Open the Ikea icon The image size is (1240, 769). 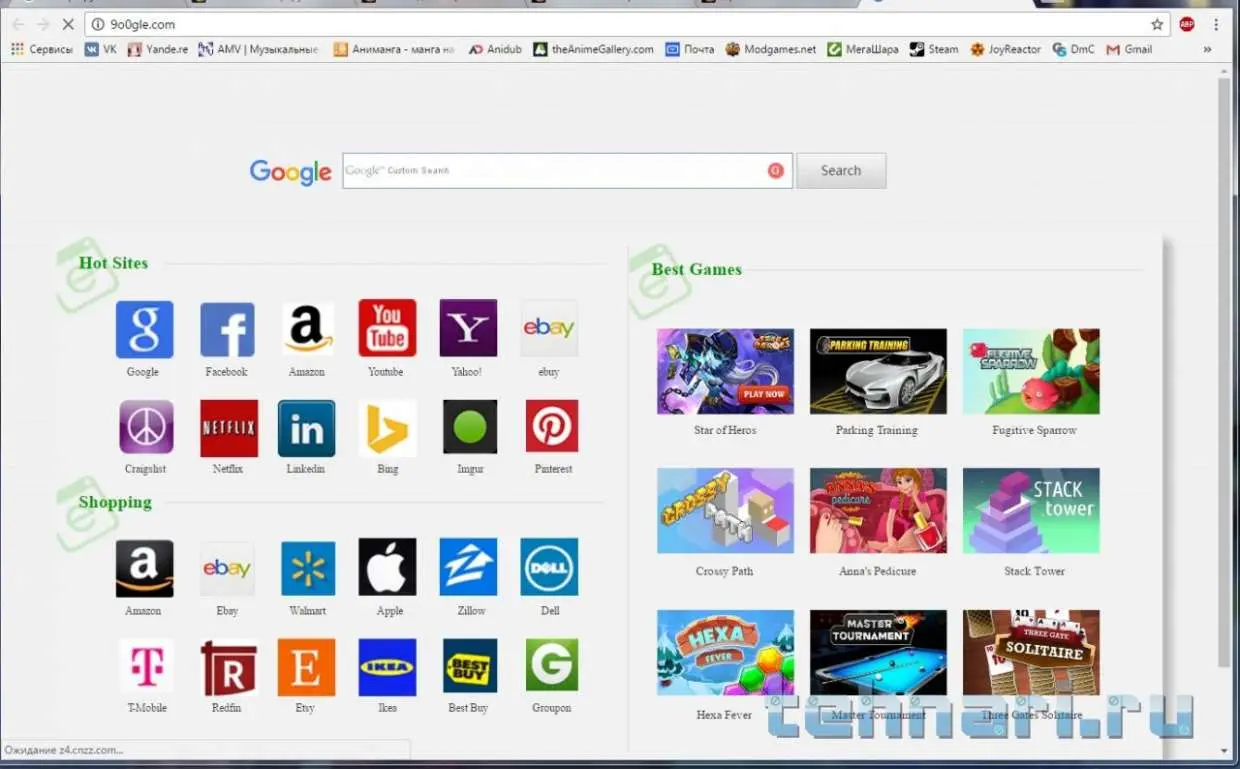[x=387, y=667]
